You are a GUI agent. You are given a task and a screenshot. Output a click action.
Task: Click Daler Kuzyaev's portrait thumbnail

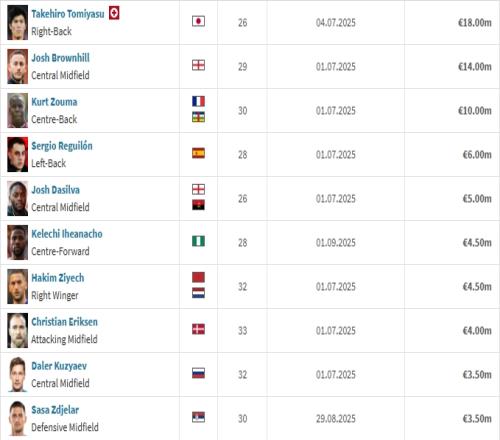(18, 374)
